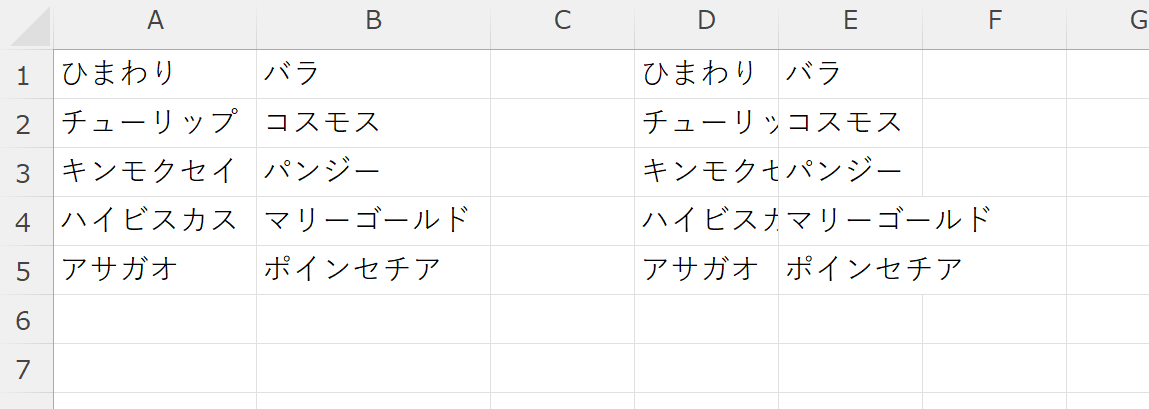Click cell B5 containing ポインセチア in column B
This screenshot has height=409, width=1149.
pyautogui.click(x=373, y=270)
